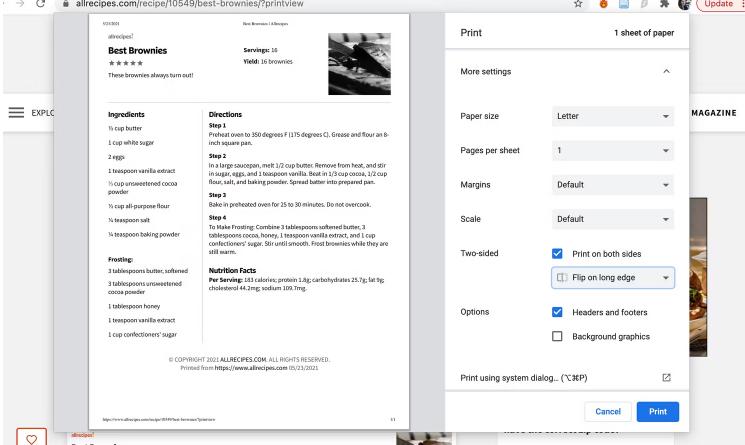Open the Chrome extensions puzzle icon

tap(664, 4)
